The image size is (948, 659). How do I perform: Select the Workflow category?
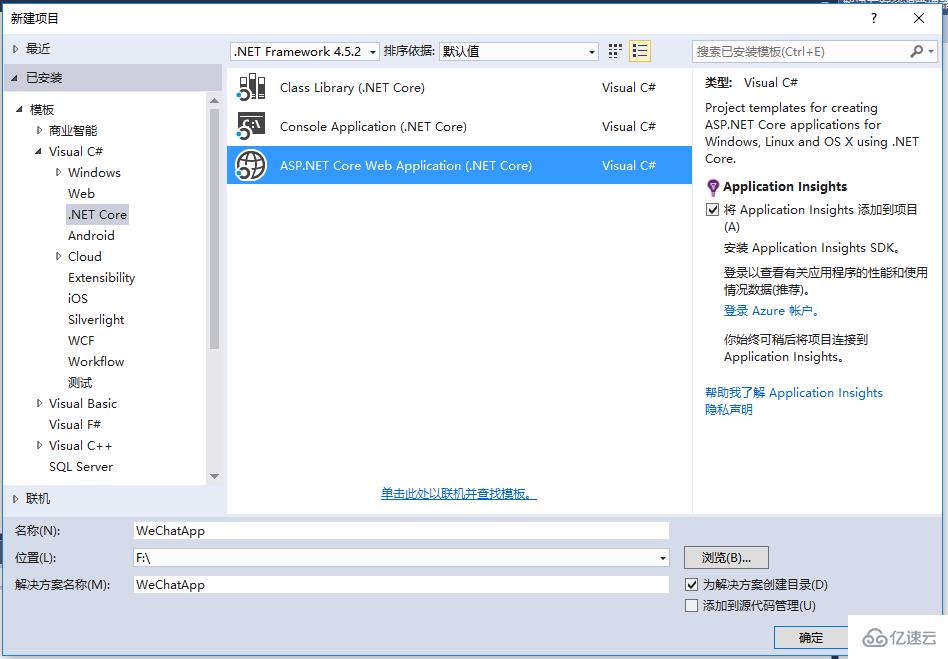(96, 362)
